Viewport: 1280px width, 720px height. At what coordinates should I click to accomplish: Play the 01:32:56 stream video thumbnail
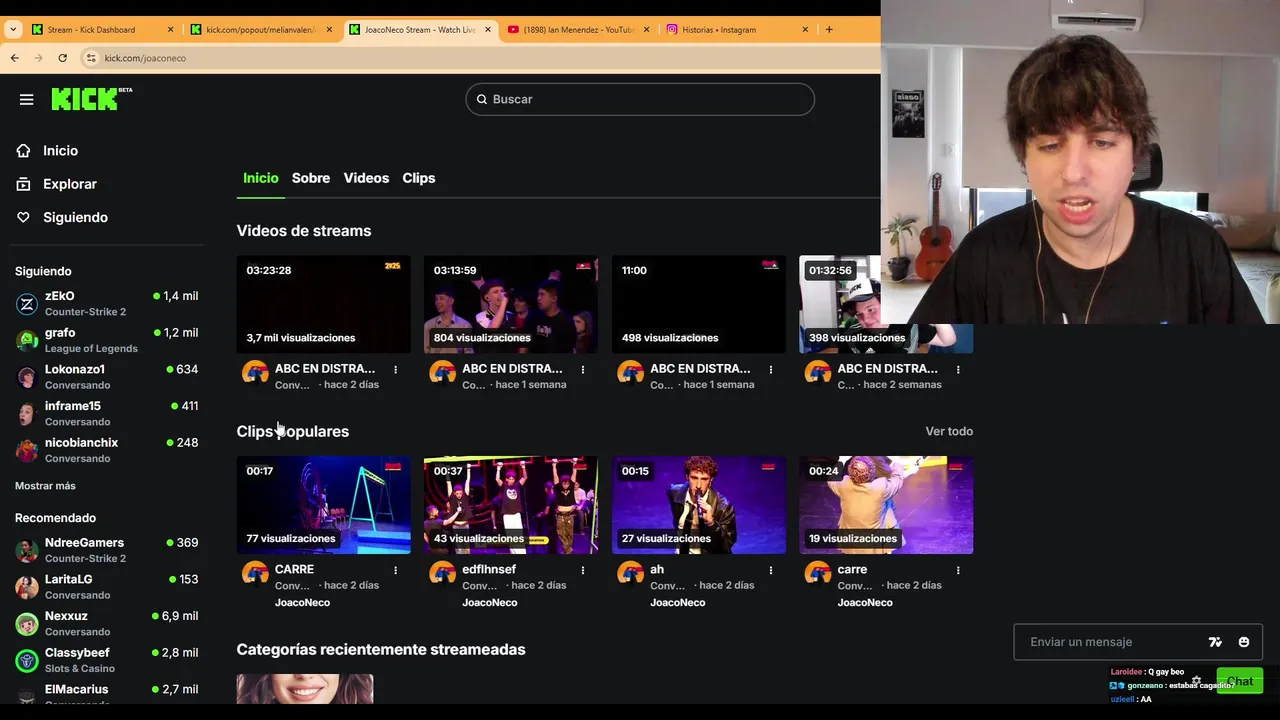tap(886, 304)
